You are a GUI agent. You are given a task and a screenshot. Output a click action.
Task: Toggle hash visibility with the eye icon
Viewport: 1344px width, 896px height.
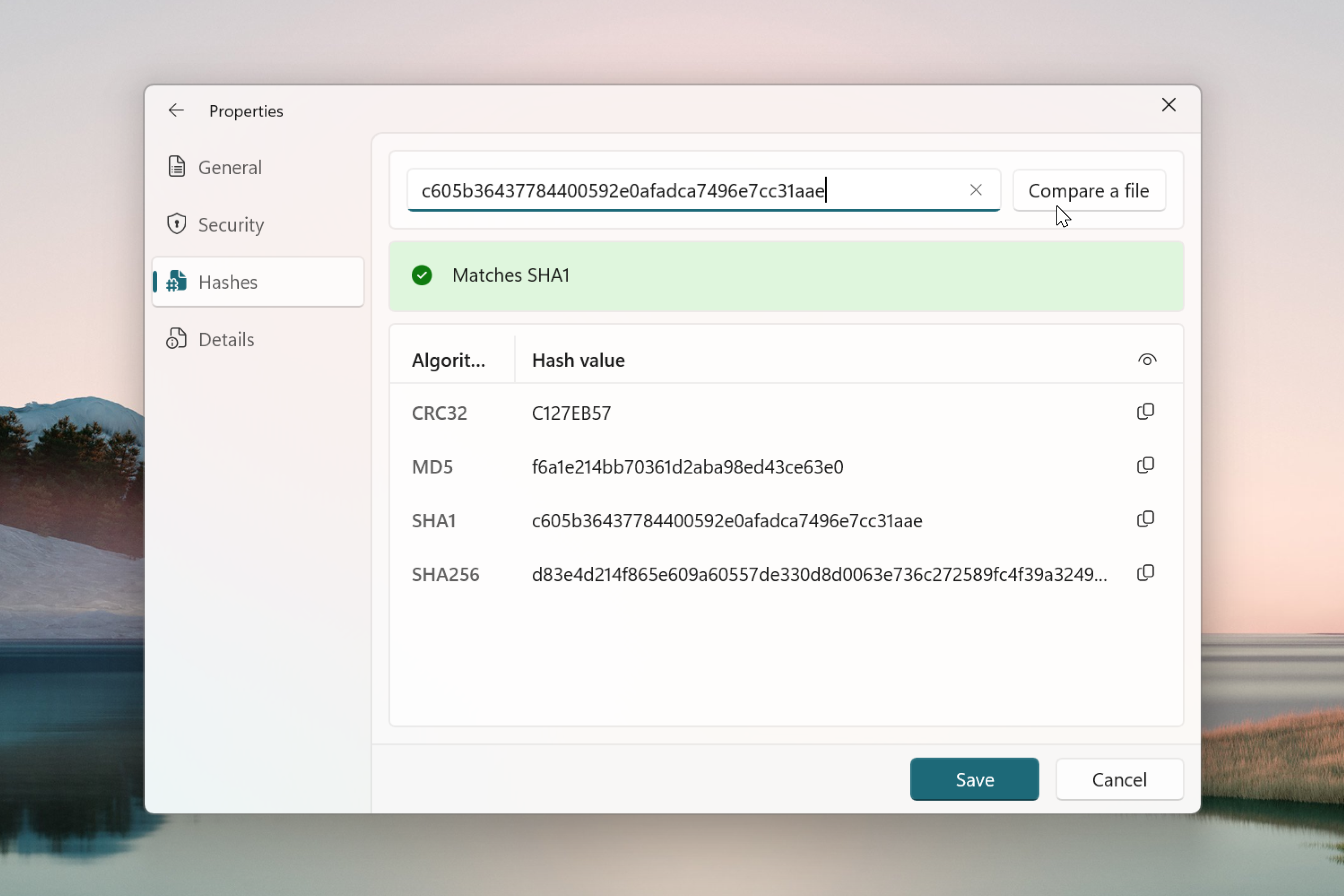pyautogui.click(x=1147, y=359)
